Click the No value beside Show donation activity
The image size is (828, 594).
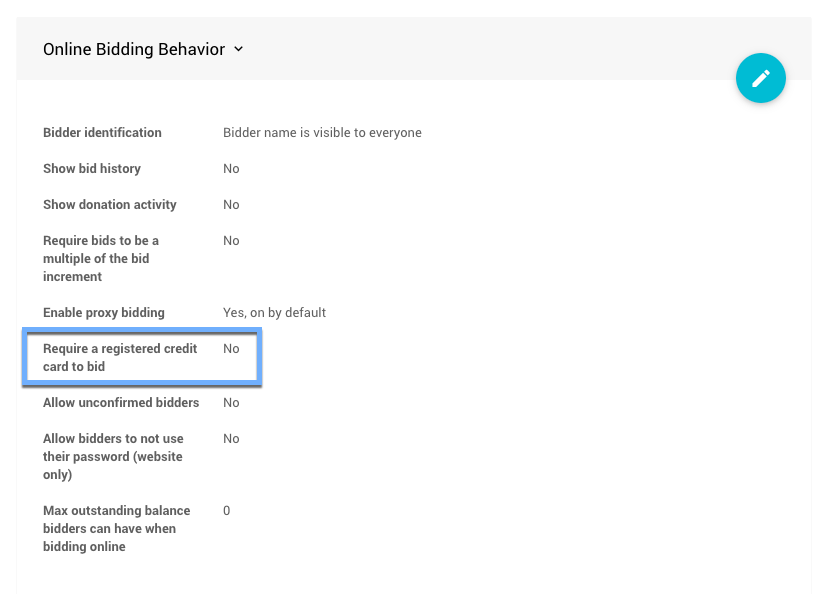pyautogui.click(x=231, y=205)
